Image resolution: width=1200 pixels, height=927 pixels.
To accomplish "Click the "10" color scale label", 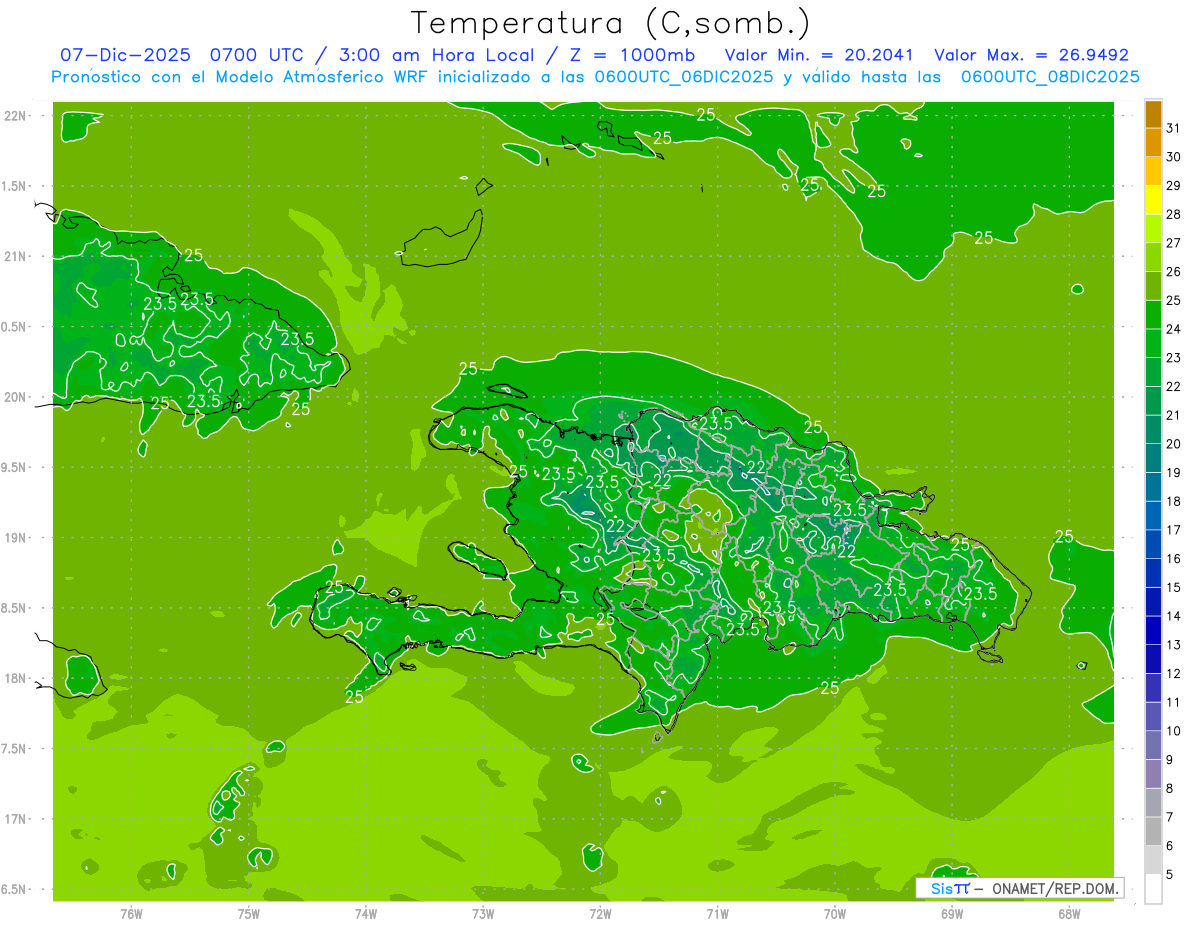I will (x=1174, y=731).
